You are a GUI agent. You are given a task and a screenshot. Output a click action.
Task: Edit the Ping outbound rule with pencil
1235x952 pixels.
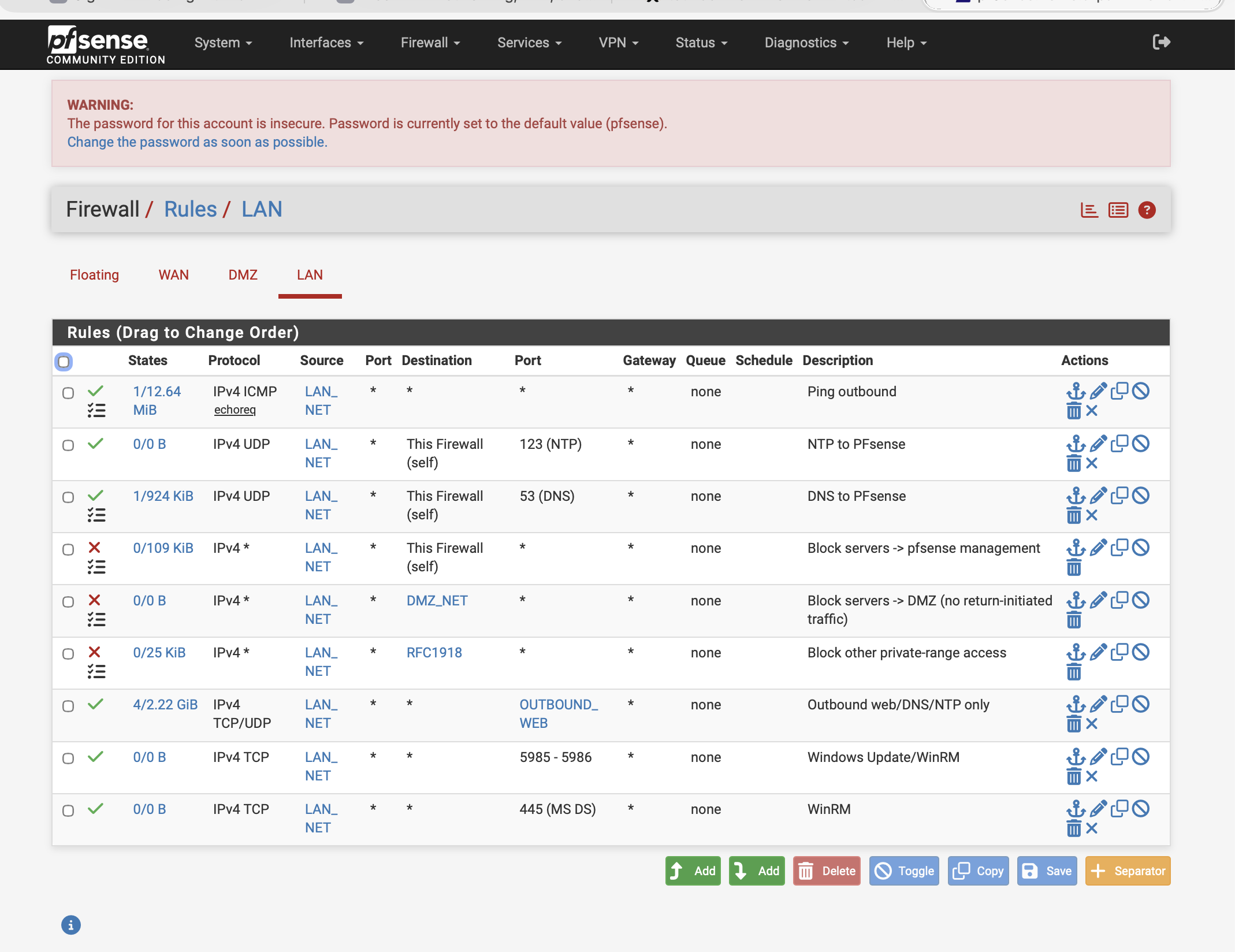click(x=1098, y=392)
